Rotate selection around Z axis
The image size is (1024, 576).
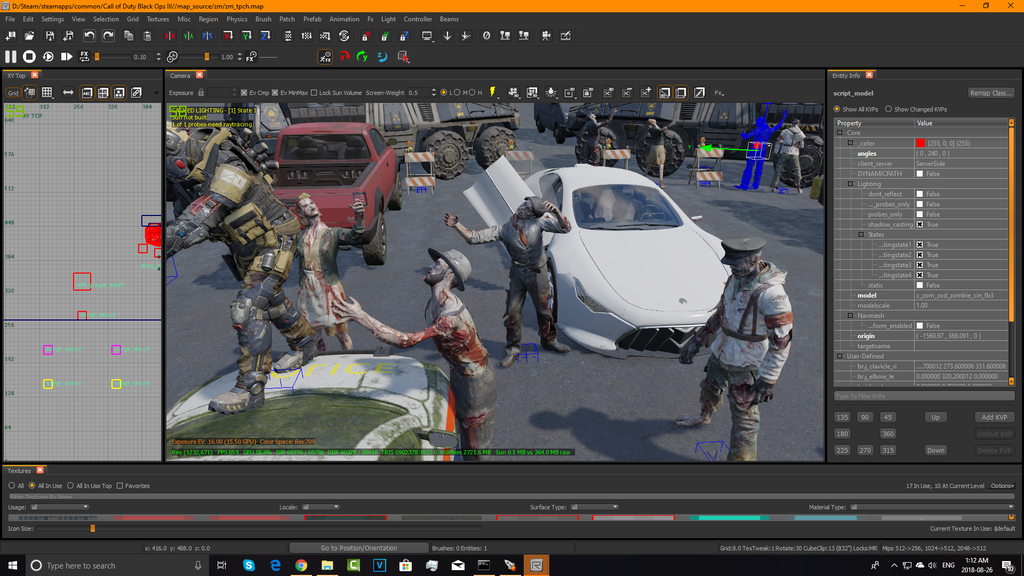[265, 36]
